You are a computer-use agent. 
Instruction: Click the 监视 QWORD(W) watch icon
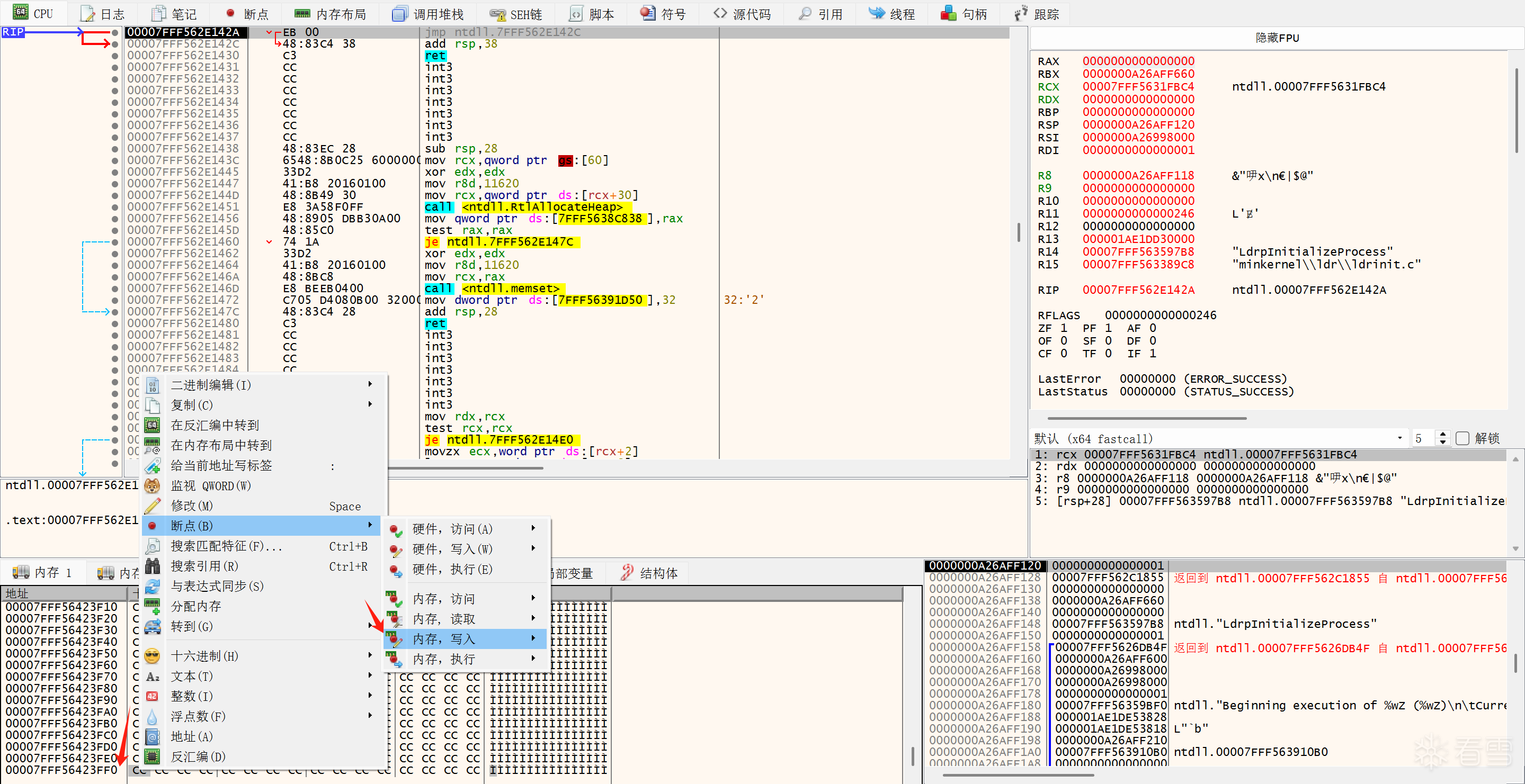coord(152,486)
